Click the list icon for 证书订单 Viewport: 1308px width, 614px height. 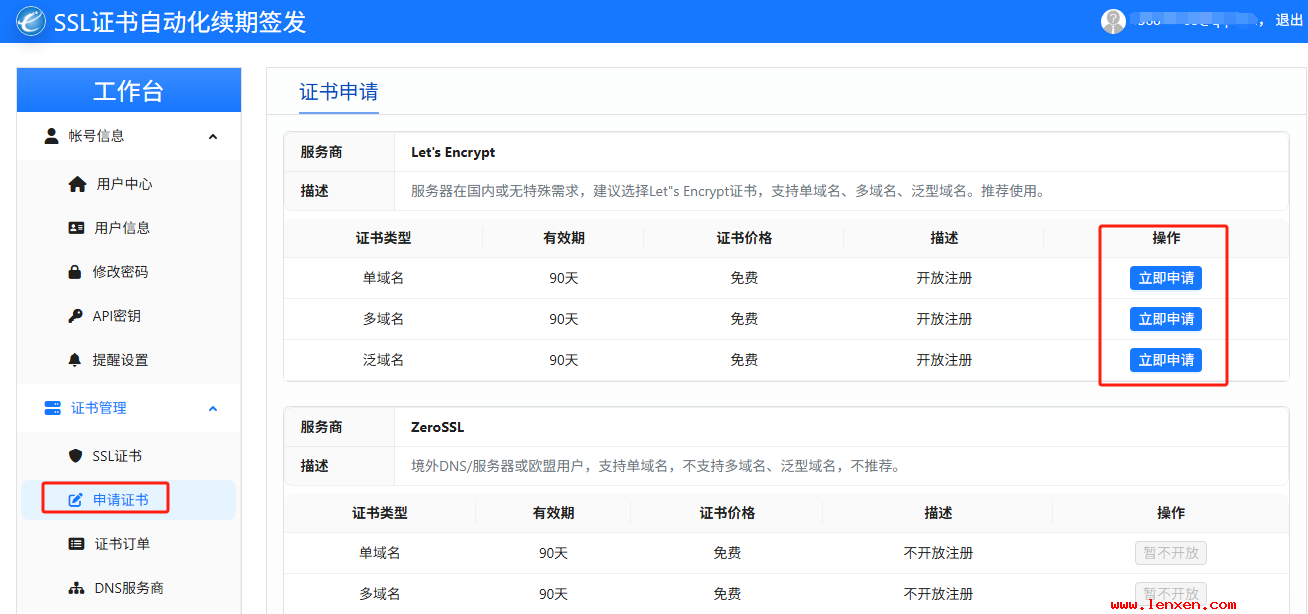pos(76,544)
